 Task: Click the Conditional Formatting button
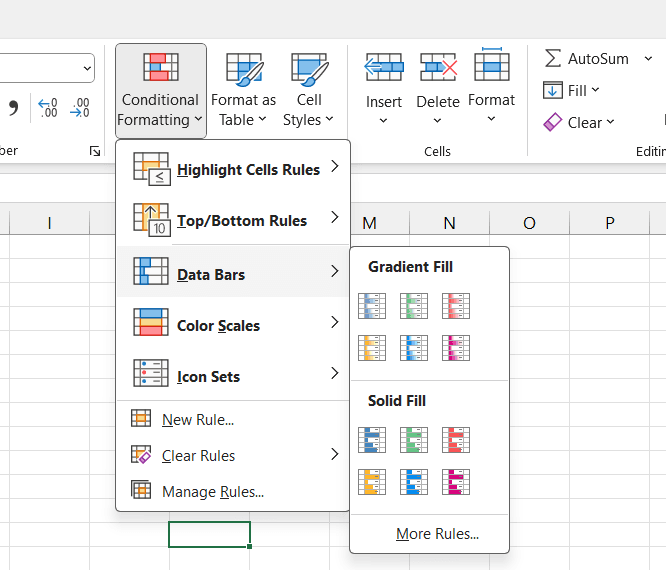point(160,90)
